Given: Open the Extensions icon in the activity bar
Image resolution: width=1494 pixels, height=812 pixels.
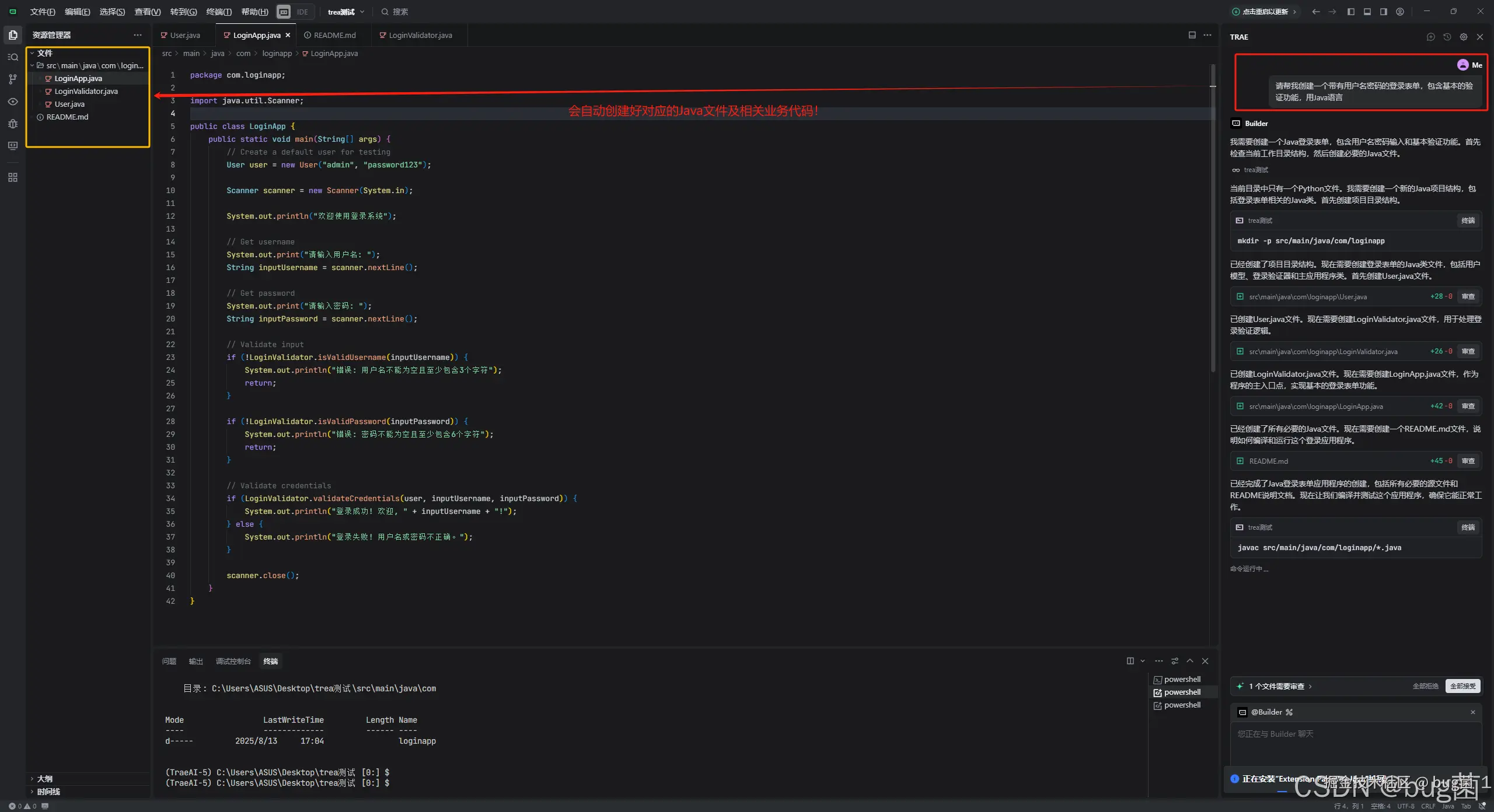Looking at the screenshot, I should pyautogui.click(x=13, y=177).
